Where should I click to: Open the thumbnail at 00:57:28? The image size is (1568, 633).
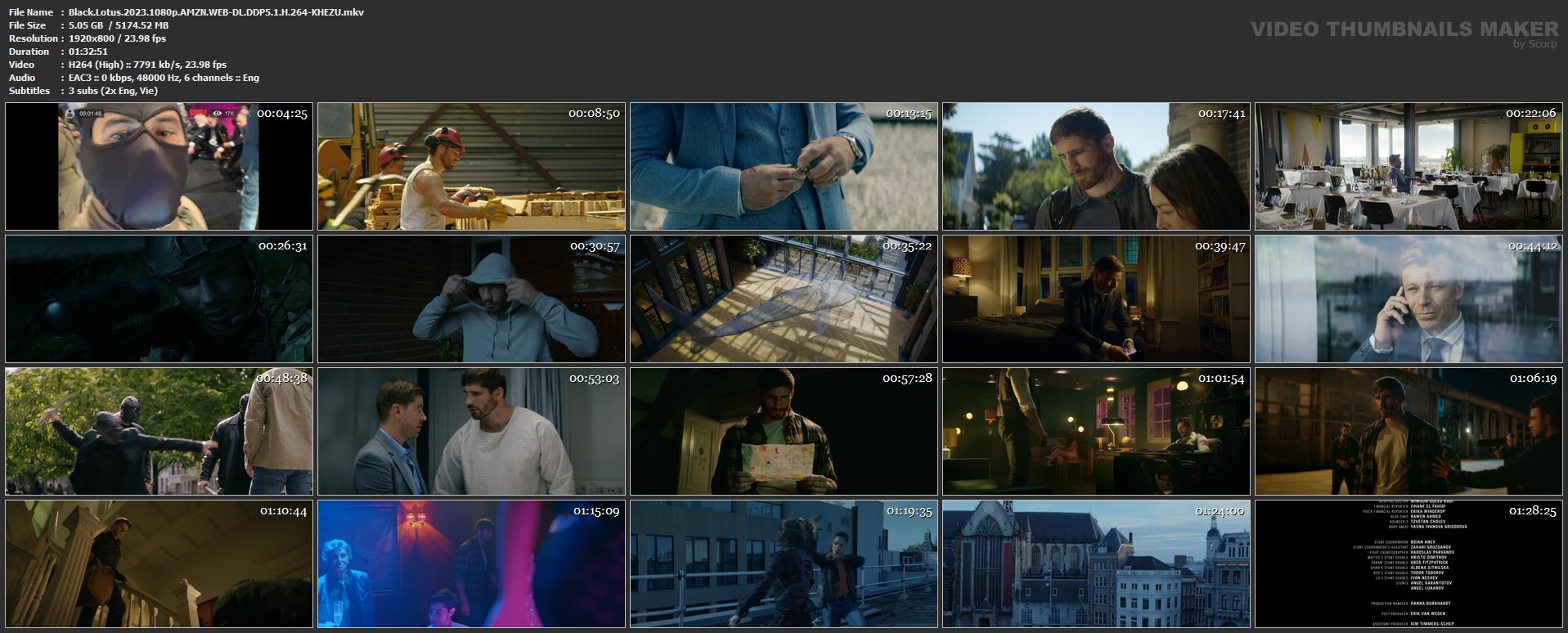pyautogui.click(x=784, y=431)
